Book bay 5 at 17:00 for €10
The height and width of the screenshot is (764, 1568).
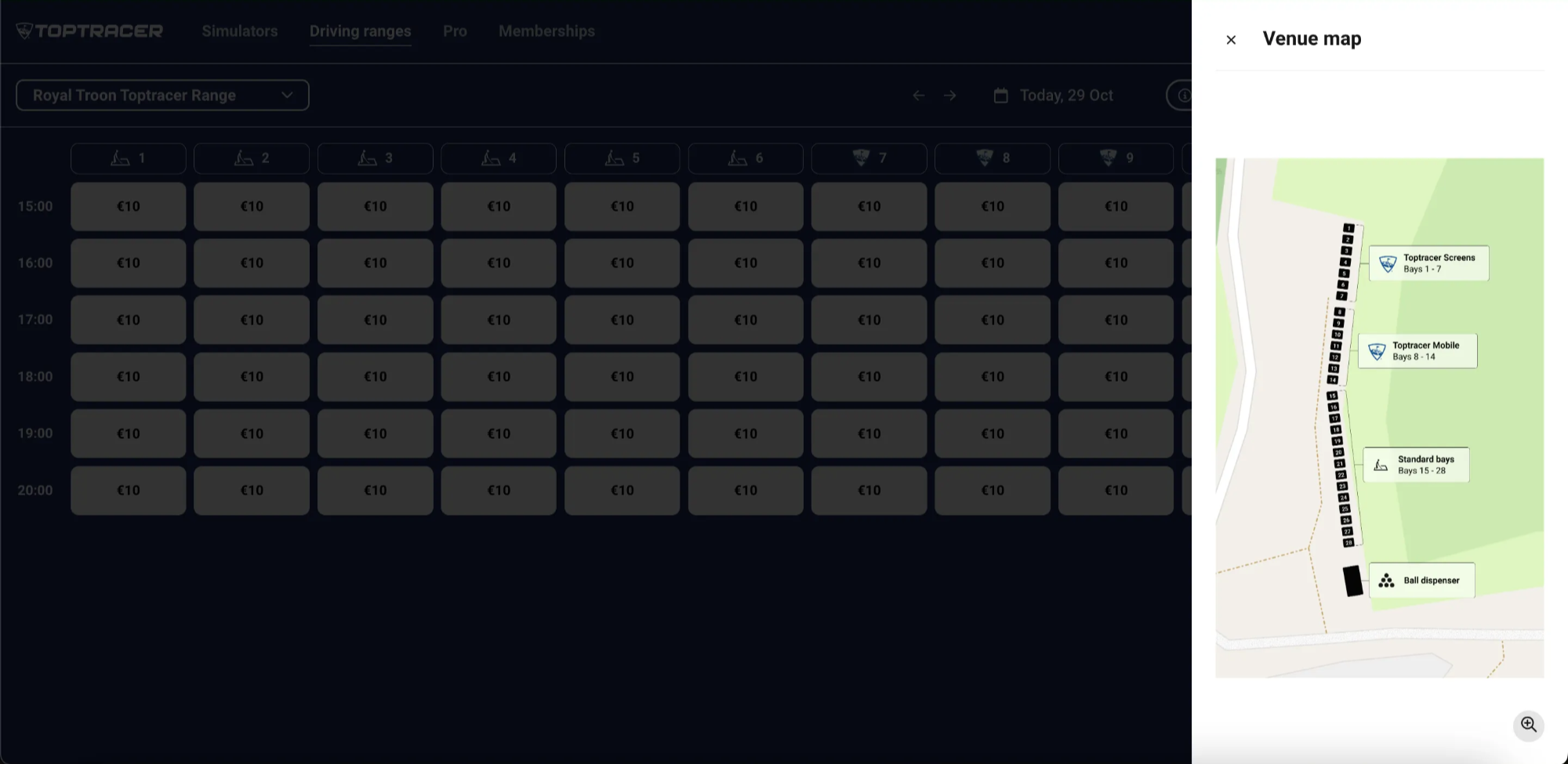coord(622,320)
